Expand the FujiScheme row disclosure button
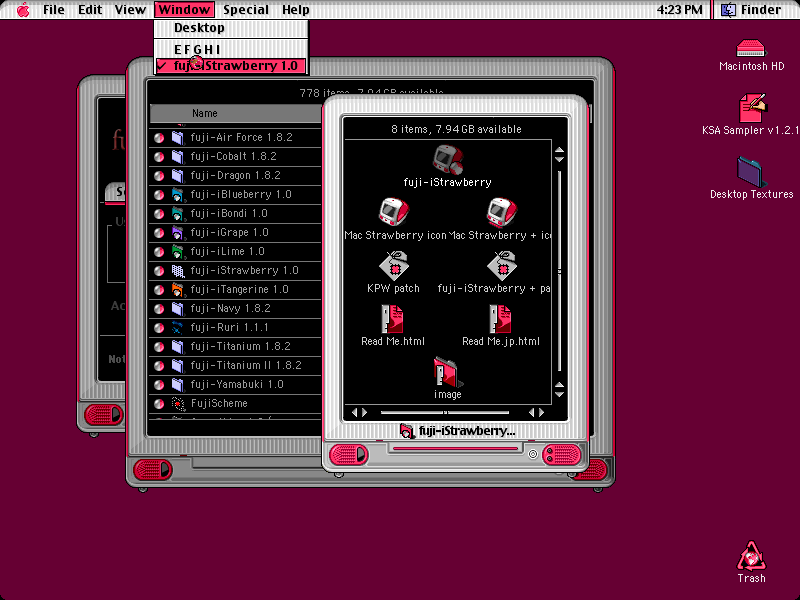 point(159,404)
